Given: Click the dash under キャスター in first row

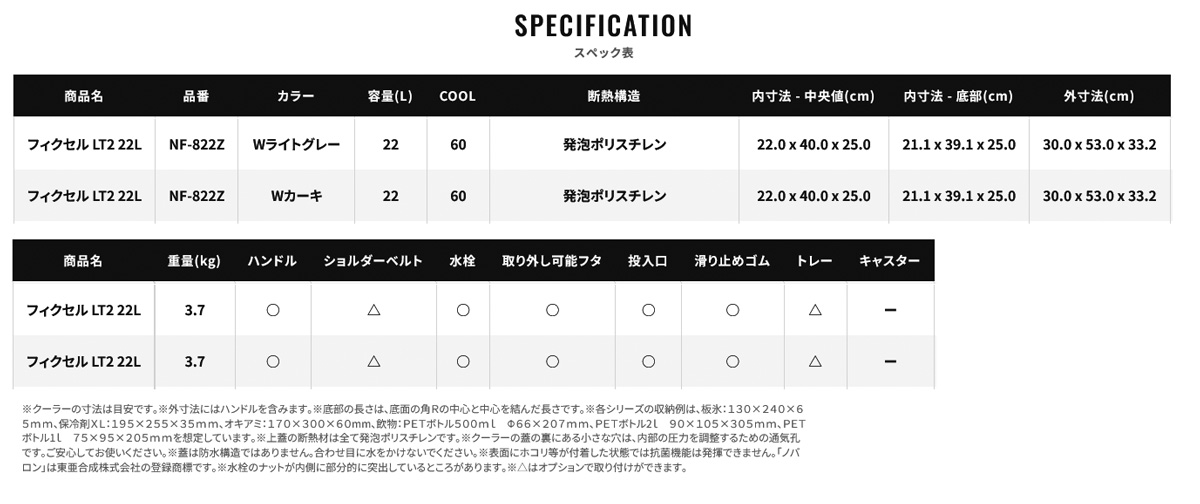Looking at the screenshot, I should pyautogui.click(x=890, y=311).
